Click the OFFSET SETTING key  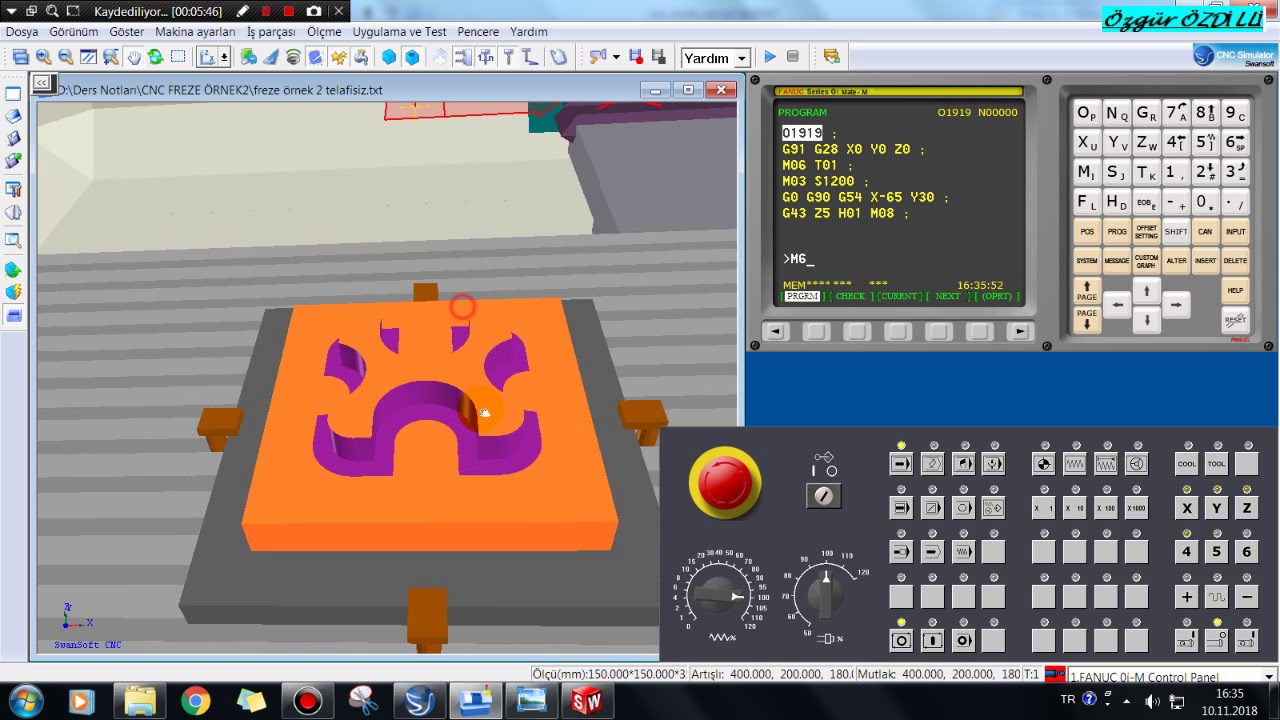[1146, 232]
